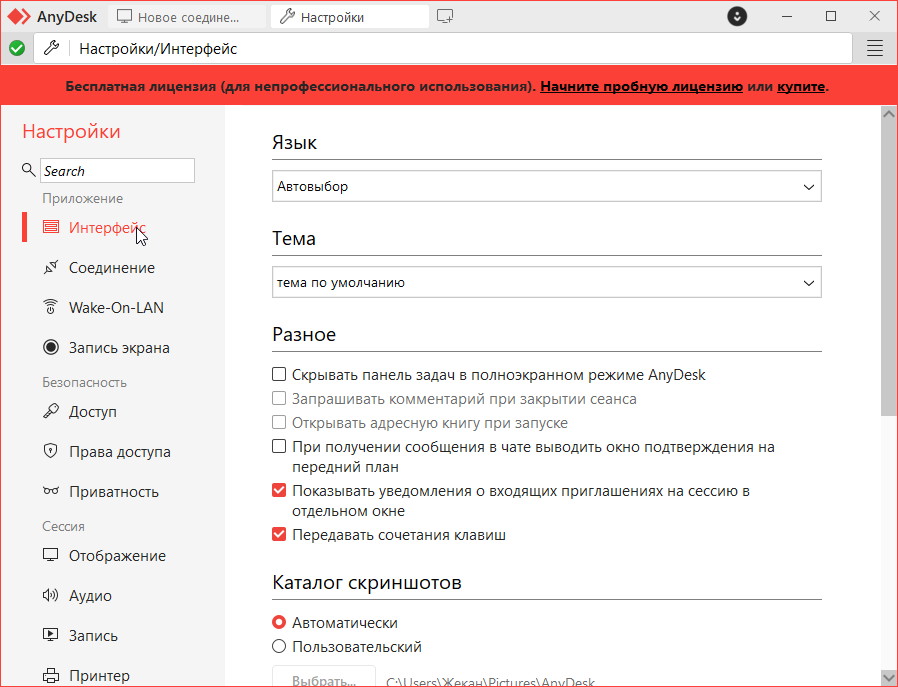Click the Запись экрана record icon
This screenshot has height=687, width=898.
tap(51, 348)
